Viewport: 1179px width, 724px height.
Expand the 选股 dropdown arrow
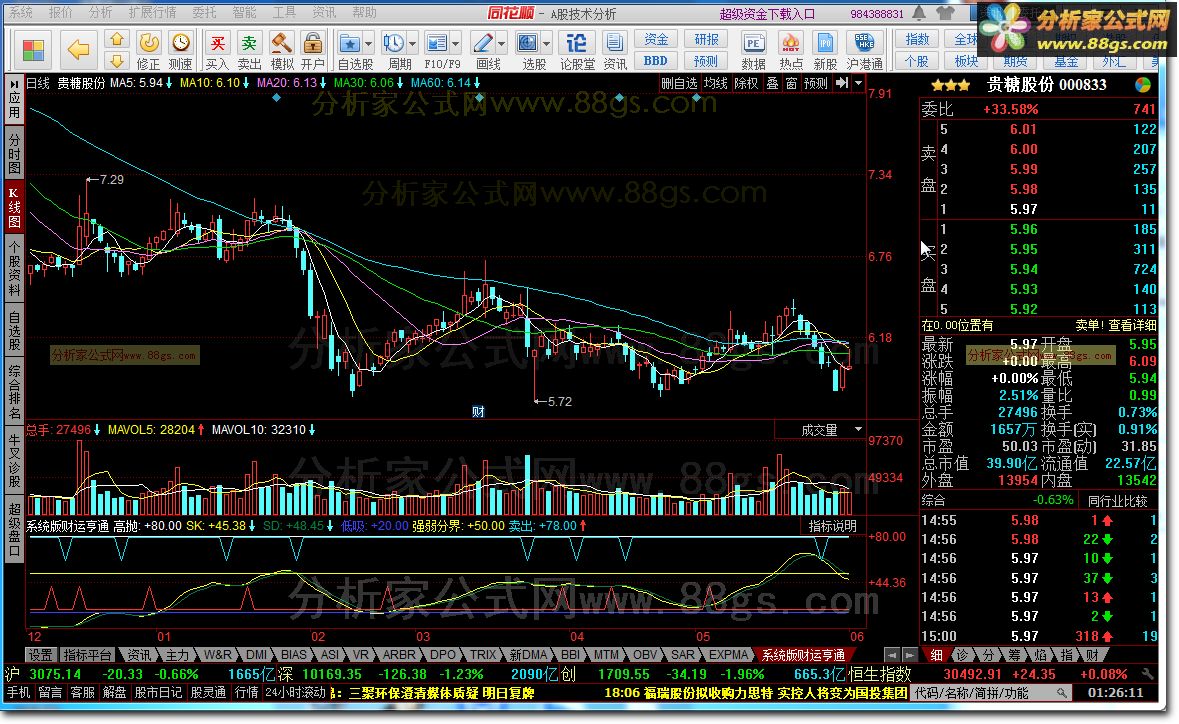(547, 44)
